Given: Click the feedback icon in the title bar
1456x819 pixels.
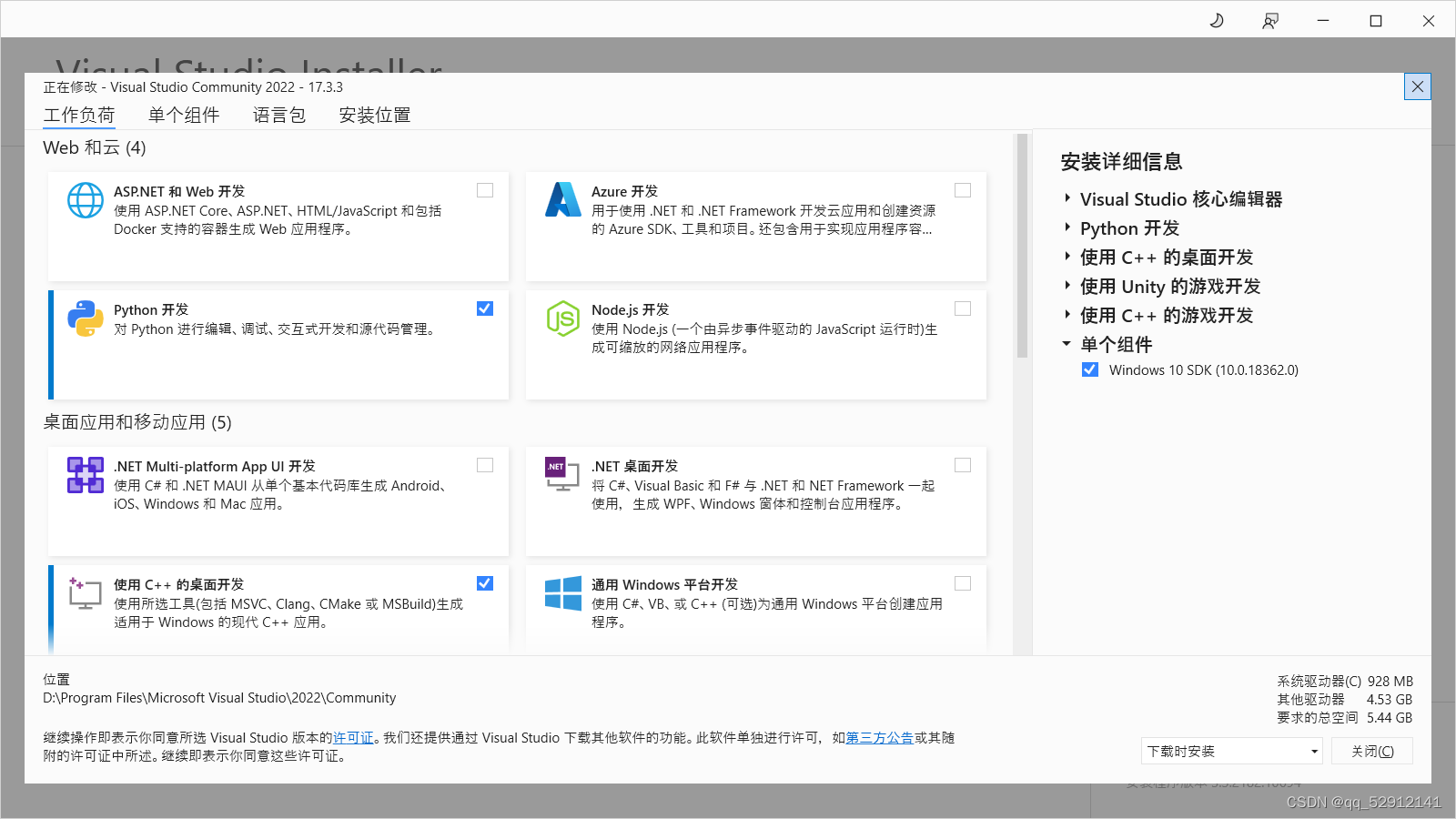Looking at the screenshot, I should tap(1270, 20).
